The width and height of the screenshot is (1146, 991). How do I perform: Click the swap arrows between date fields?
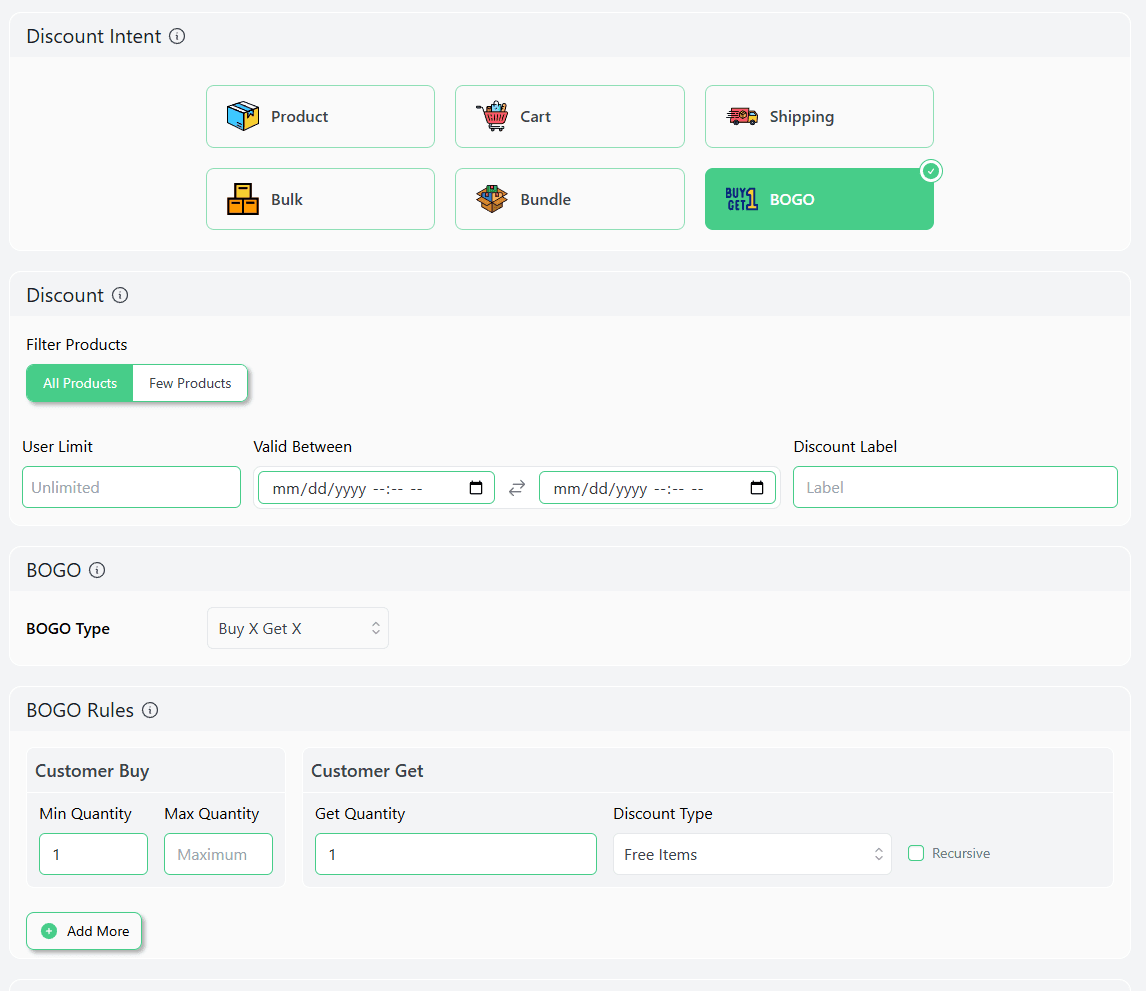(517, 487)
